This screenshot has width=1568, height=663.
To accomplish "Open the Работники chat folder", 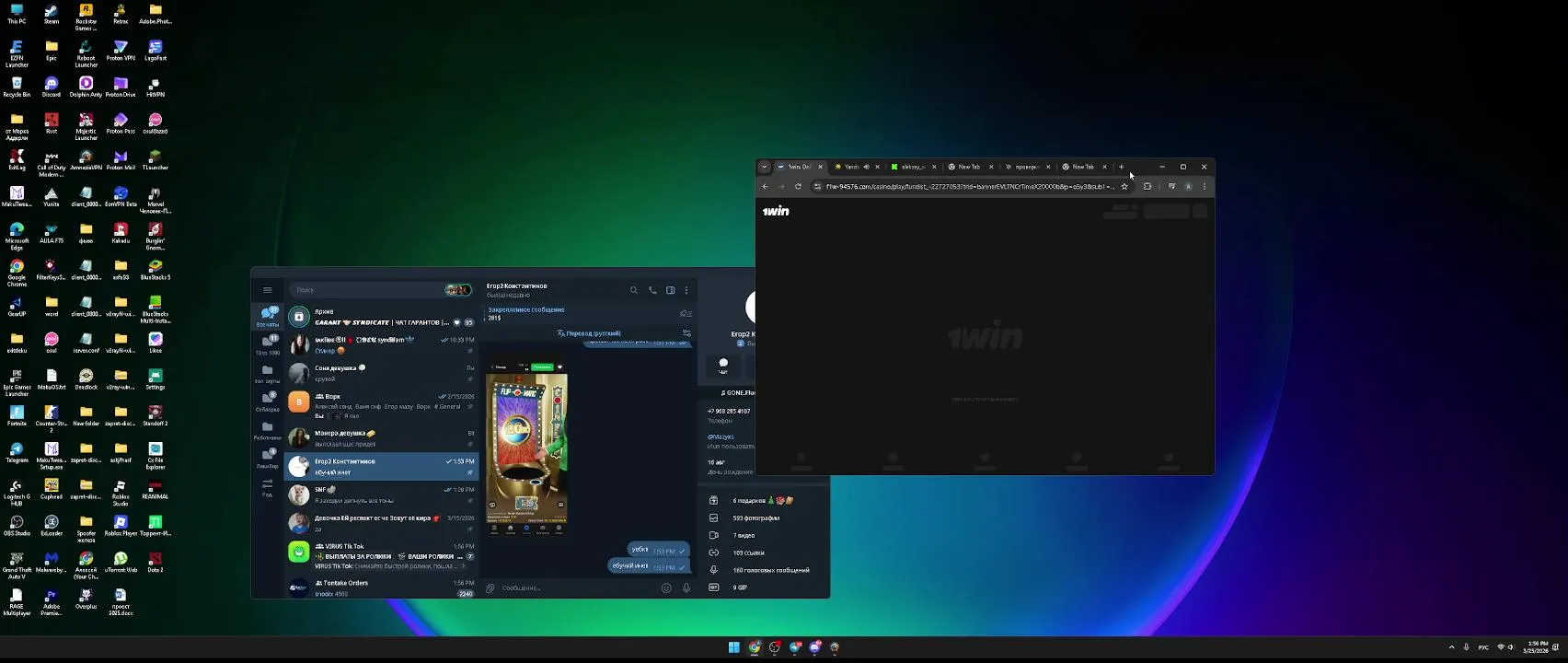I will click(268, 430).
